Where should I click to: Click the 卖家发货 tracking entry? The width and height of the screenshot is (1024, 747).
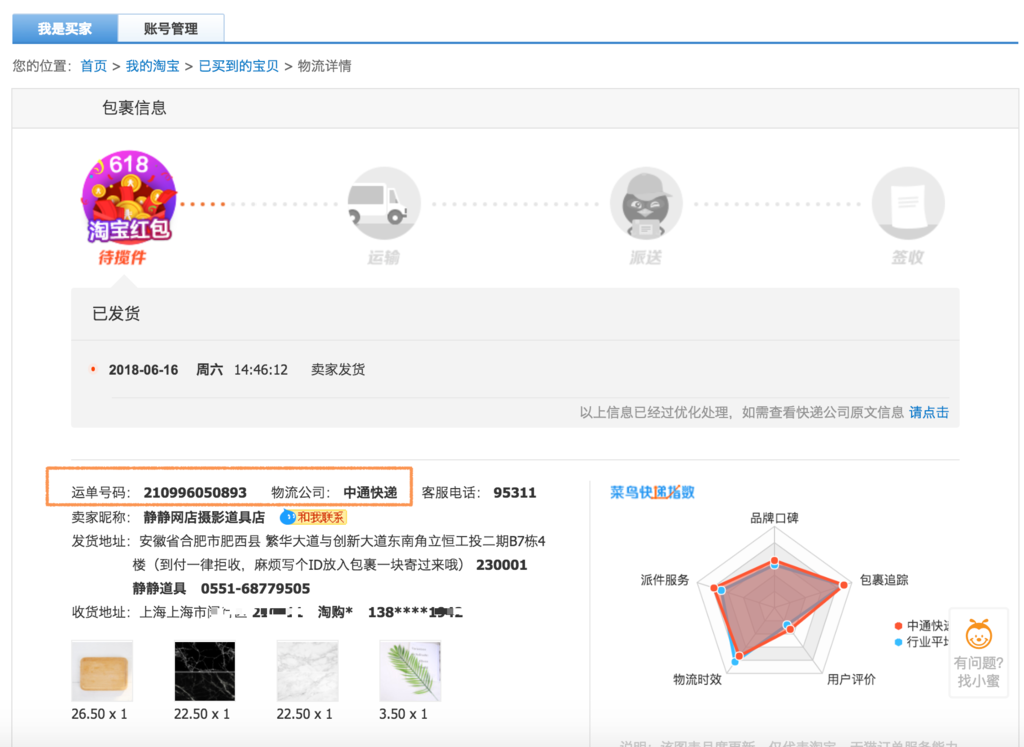[338, 370]
